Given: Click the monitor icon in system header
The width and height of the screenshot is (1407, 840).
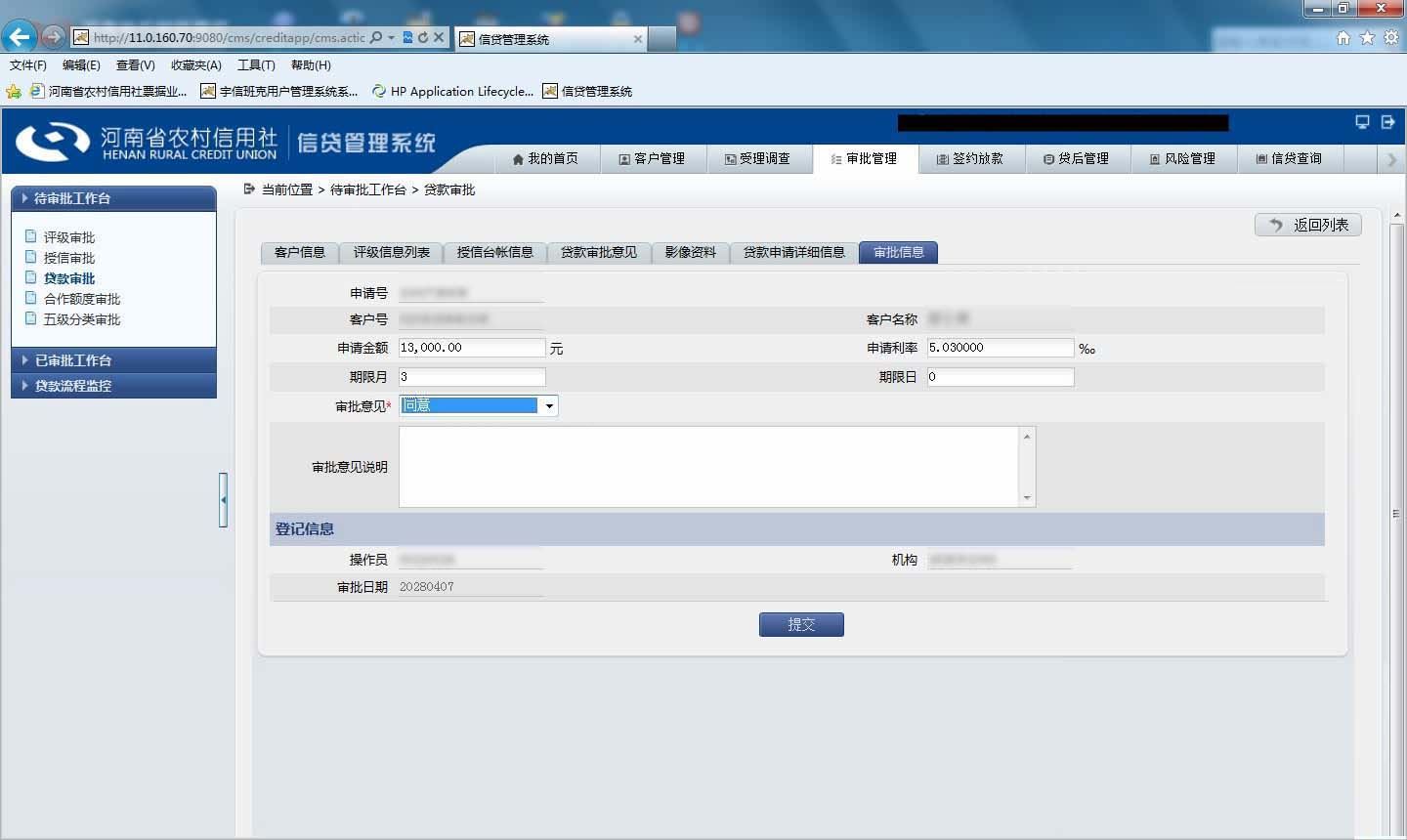Looking at the screenshot, I should click(1362, 122).
